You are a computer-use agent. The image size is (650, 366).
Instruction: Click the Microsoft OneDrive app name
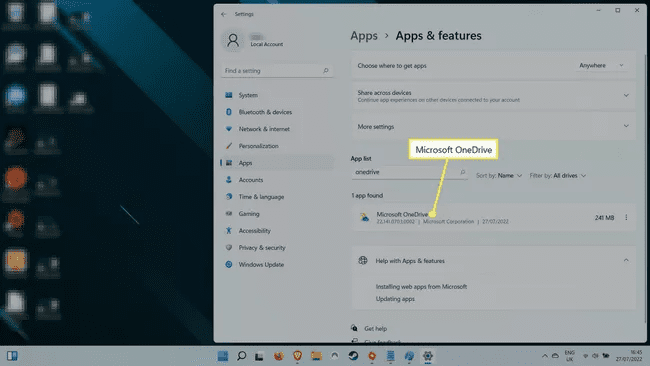402,214
